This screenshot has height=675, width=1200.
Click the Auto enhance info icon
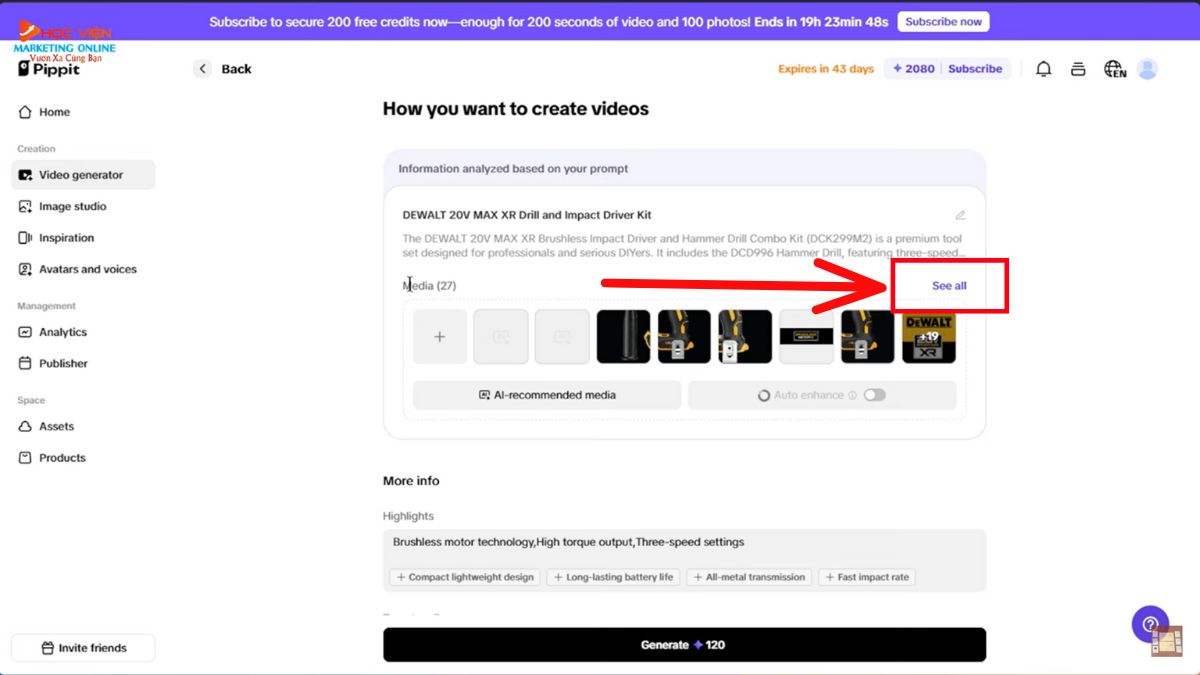click(852, 395)
